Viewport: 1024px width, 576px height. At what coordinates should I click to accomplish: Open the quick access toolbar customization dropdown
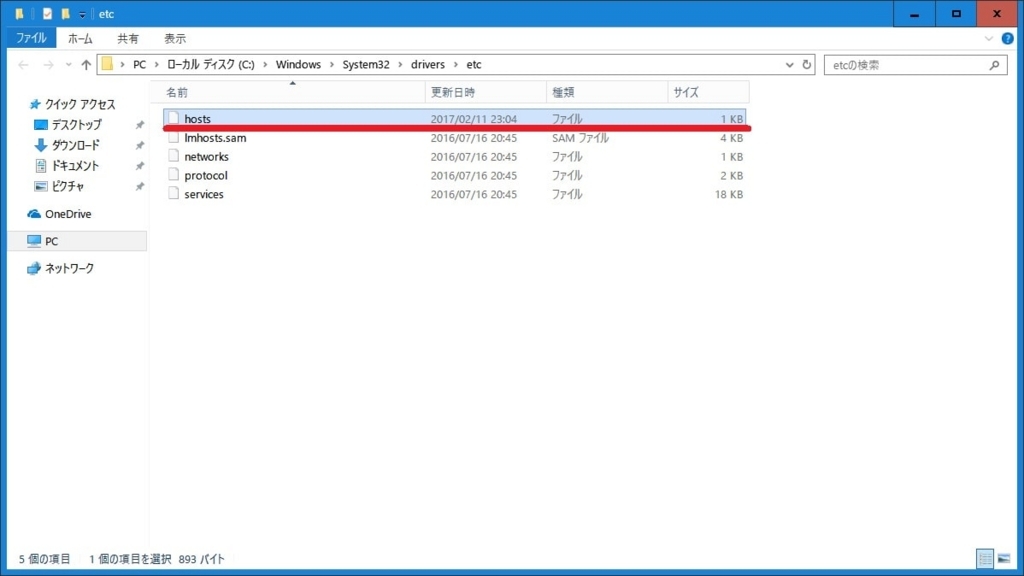point(82,14)
